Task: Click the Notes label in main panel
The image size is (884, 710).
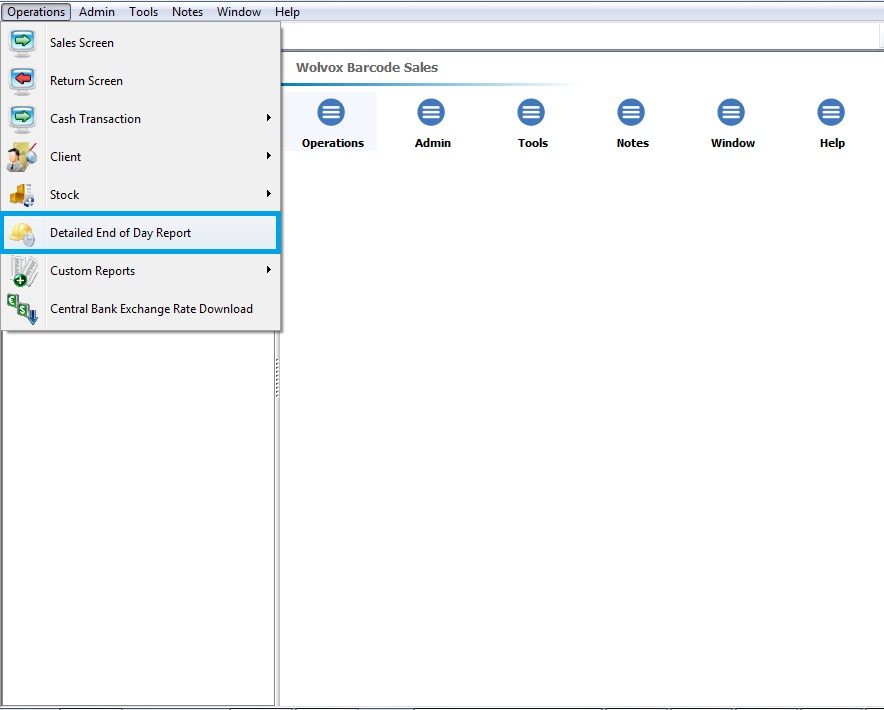Action: click(633, 143)
